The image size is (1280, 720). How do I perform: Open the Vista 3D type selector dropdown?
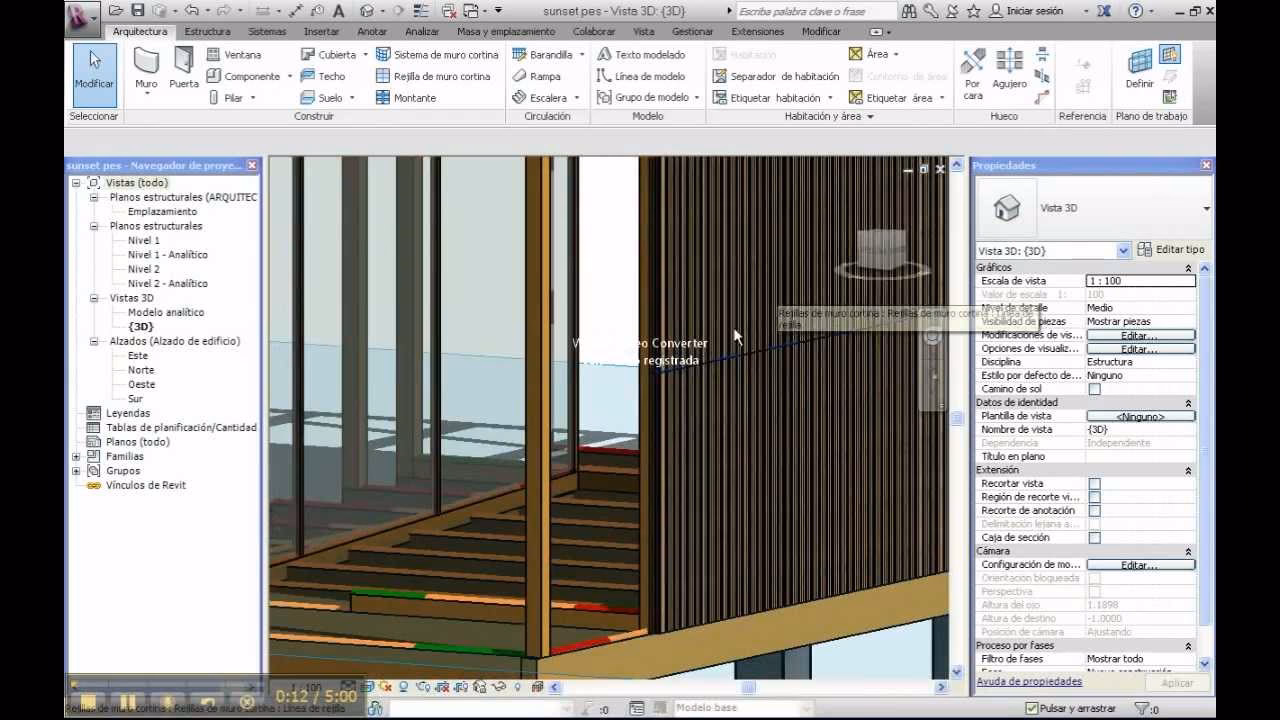click(1122, 249)
